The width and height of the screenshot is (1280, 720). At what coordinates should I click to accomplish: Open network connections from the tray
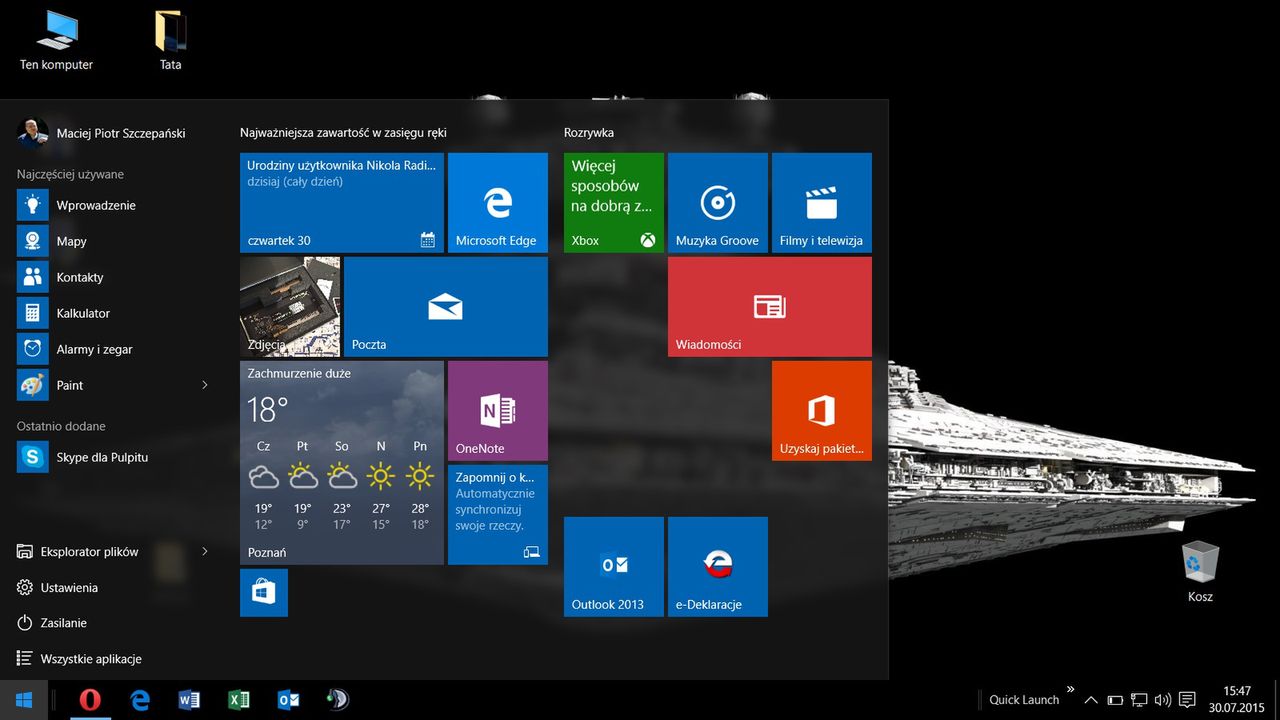tap(1139, 700)
